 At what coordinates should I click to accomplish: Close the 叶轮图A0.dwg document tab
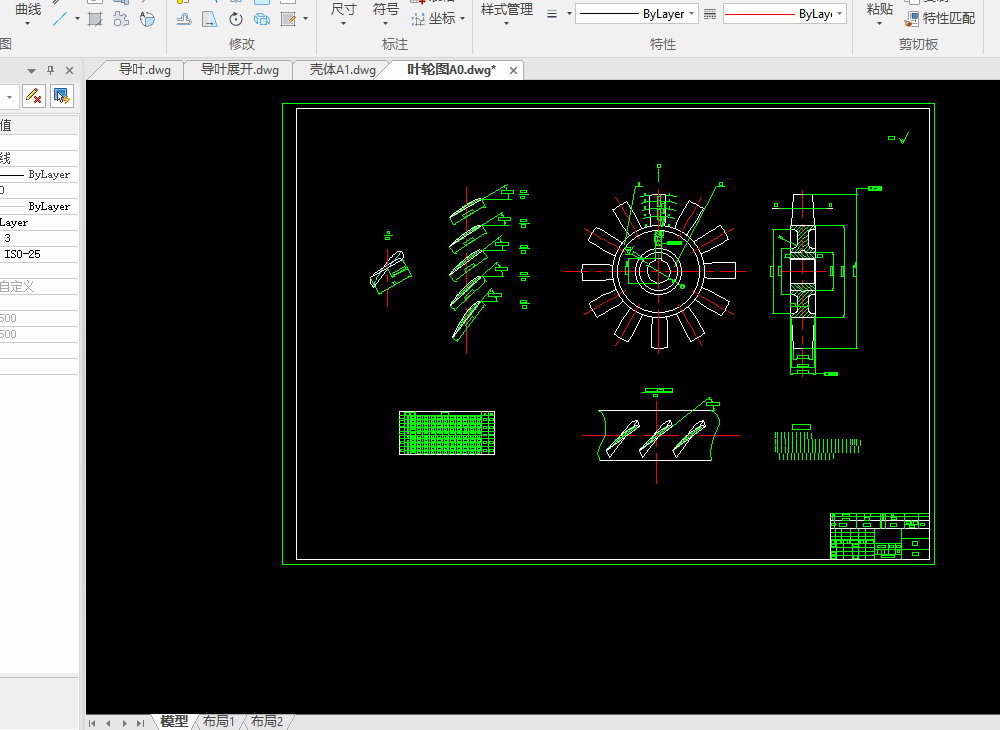(x=513, y=71)
